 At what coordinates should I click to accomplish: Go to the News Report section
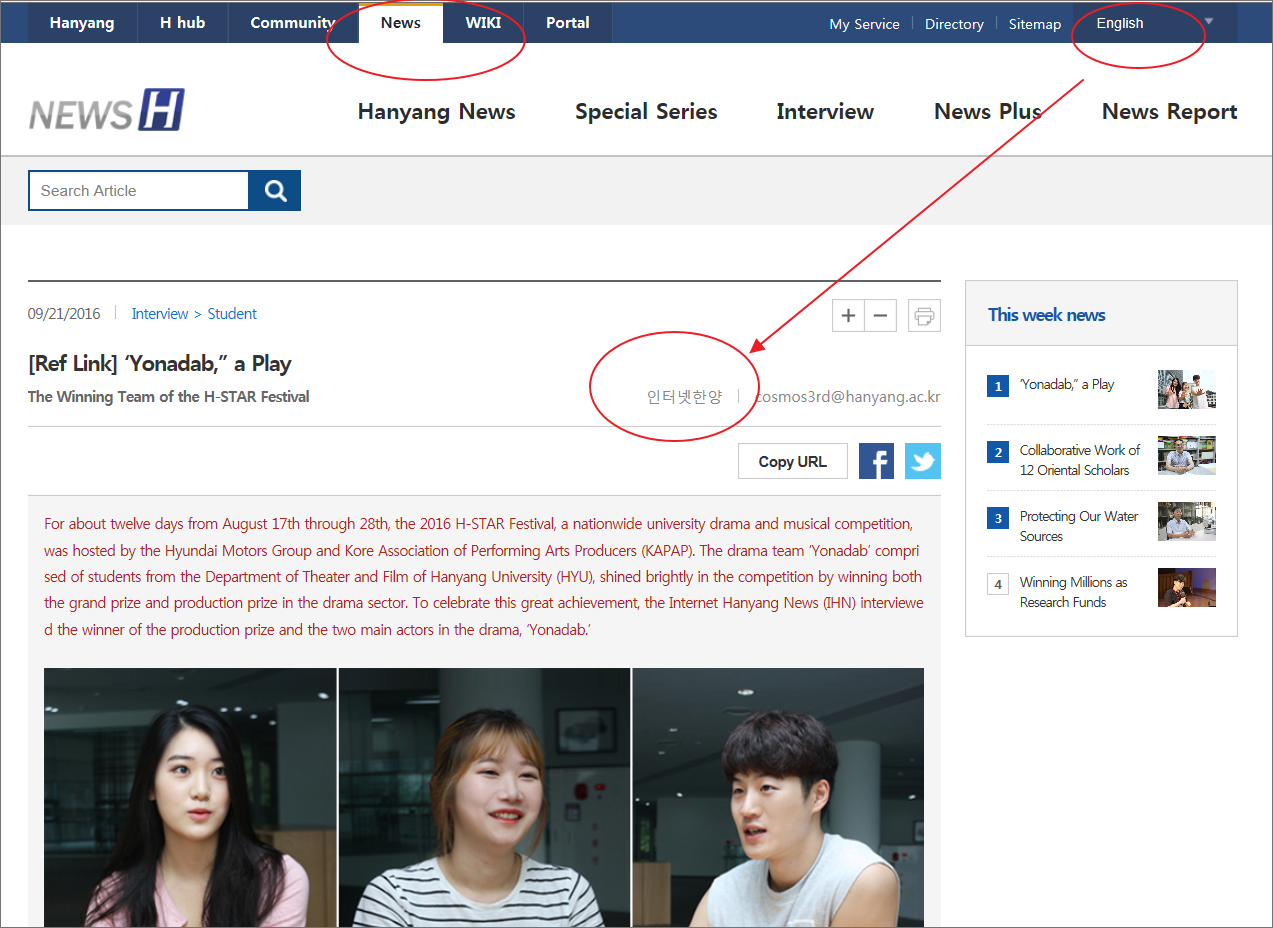tap(1169, 112)
